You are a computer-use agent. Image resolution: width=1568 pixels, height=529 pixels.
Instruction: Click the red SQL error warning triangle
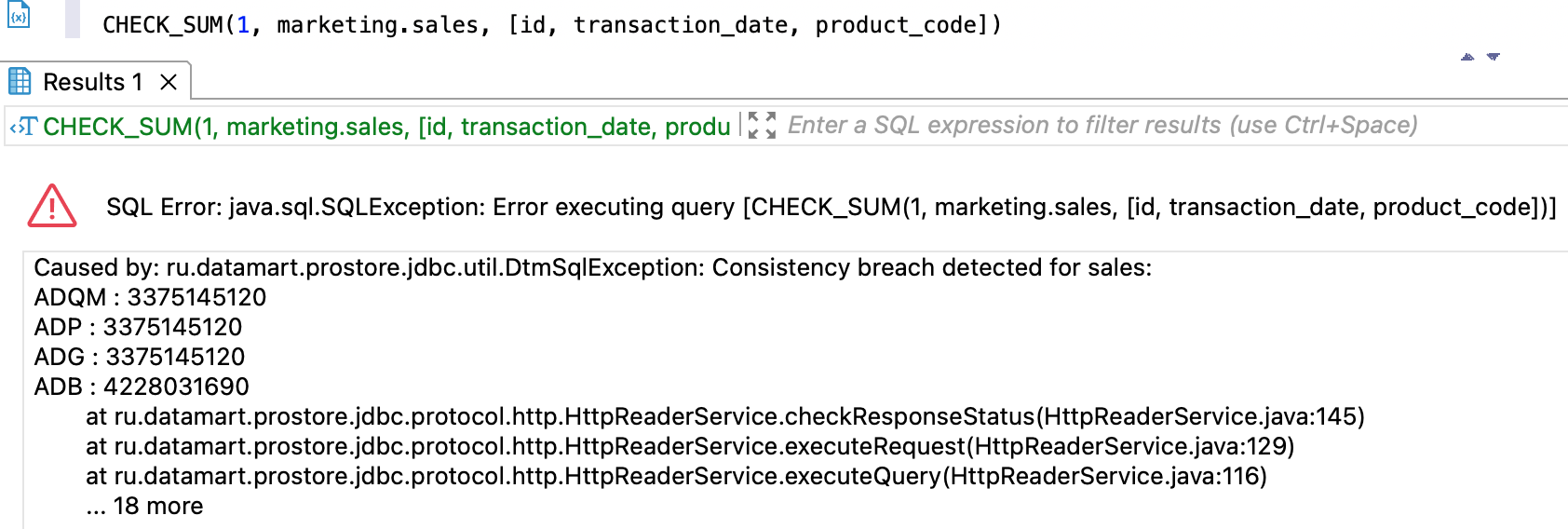52,206
